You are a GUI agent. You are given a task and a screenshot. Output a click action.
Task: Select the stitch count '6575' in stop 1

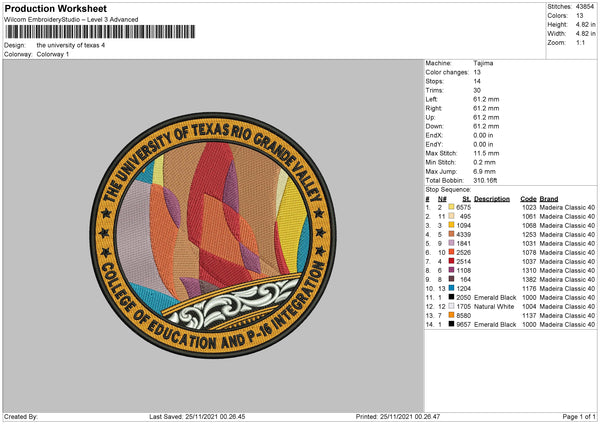click(x=463, y=207)
